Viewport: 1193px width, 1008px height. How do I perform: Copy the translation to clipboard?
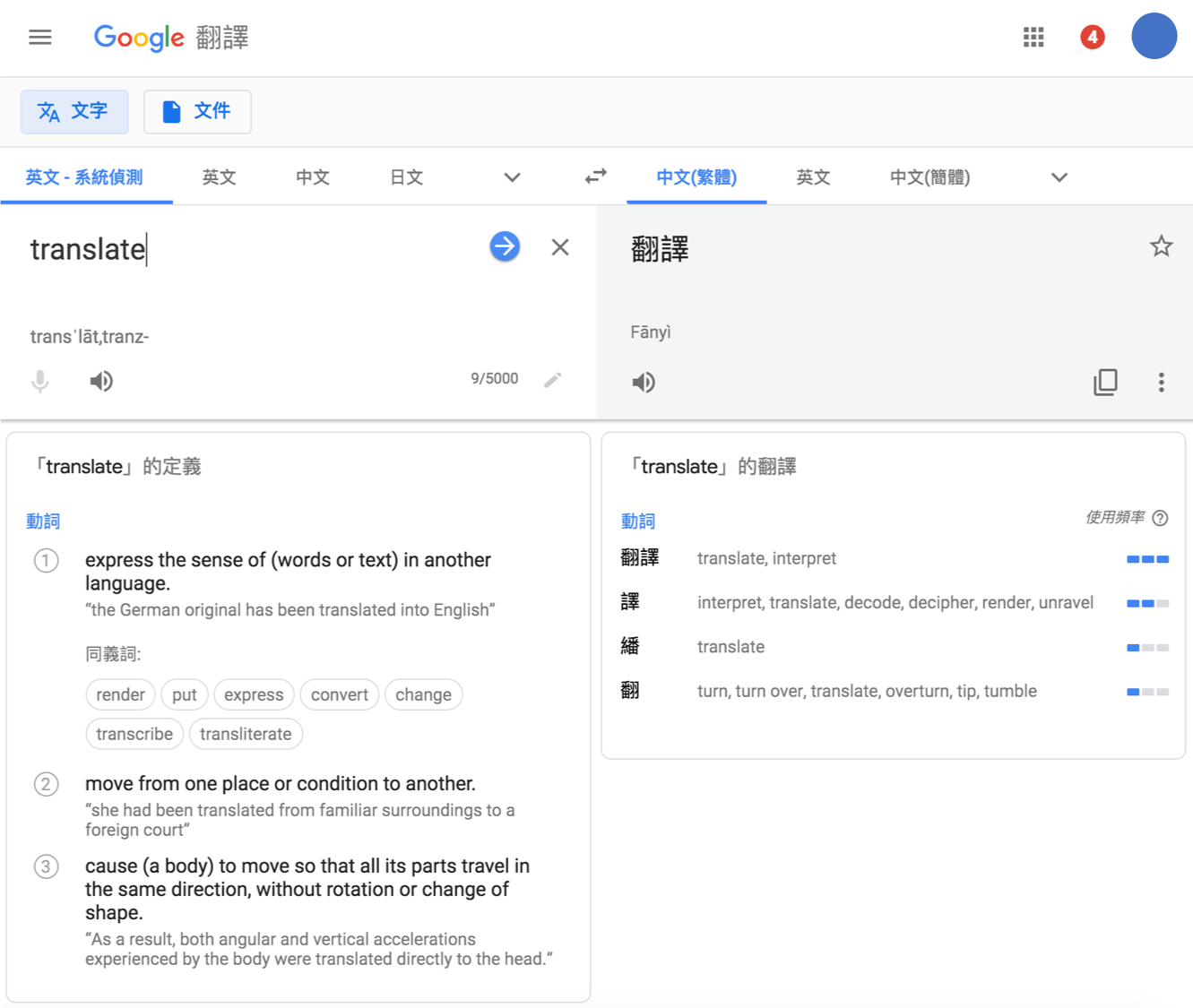(1105, 383)
